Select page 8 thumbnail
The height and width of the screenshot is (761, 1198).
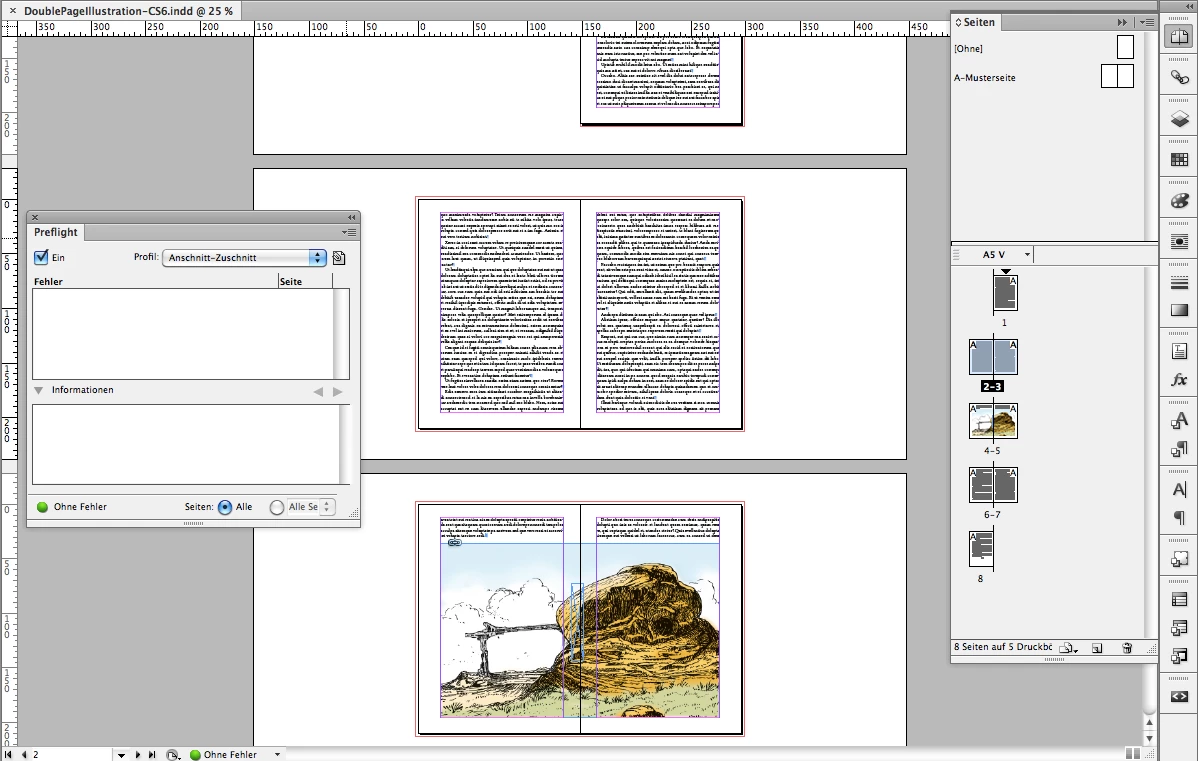981,549
